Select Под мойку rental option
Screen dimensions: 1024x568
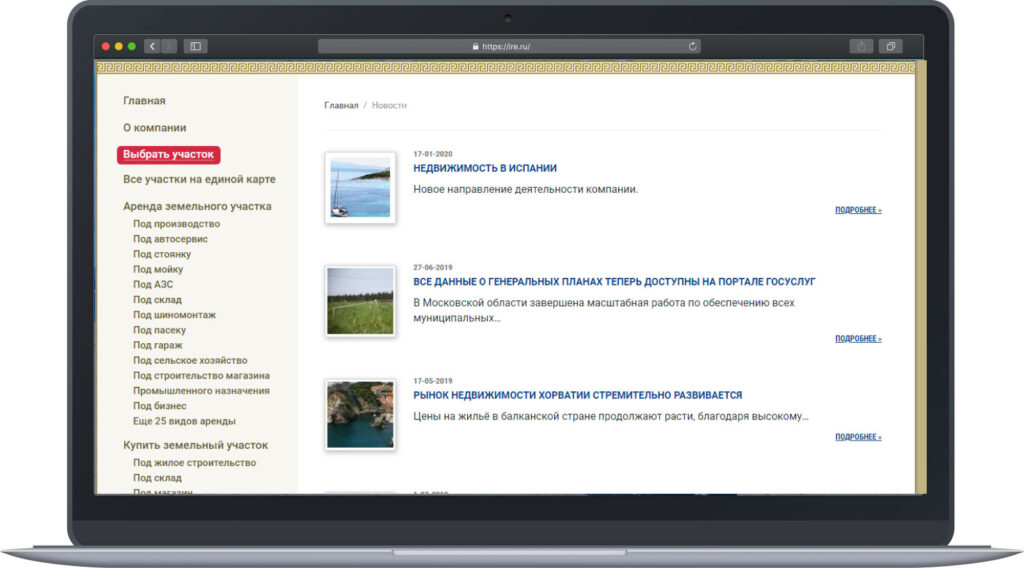pyautogui.click(x=158, y=269)
